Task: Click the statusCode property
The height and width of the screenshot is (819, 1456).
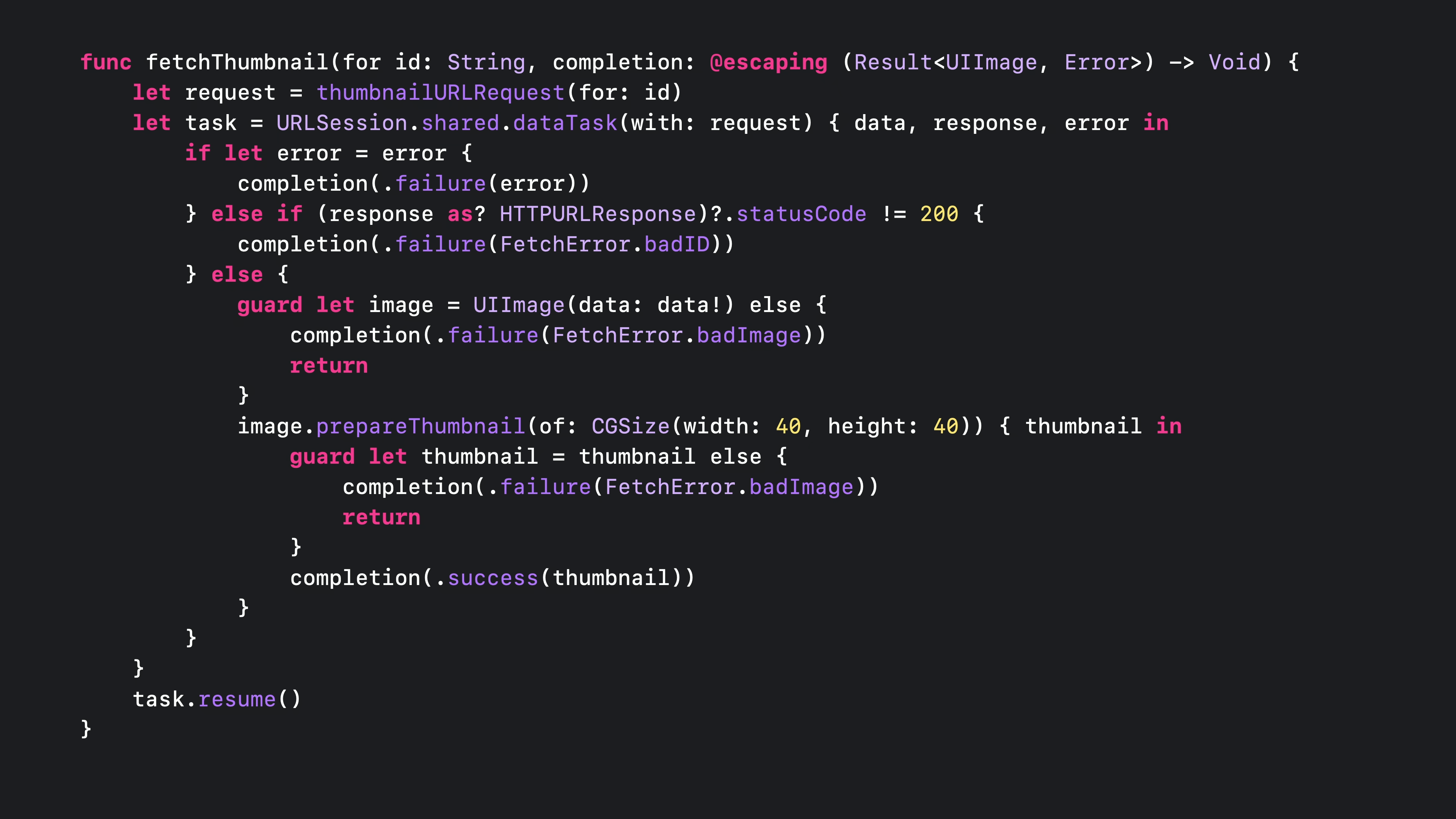Action: tap(801, 214)
